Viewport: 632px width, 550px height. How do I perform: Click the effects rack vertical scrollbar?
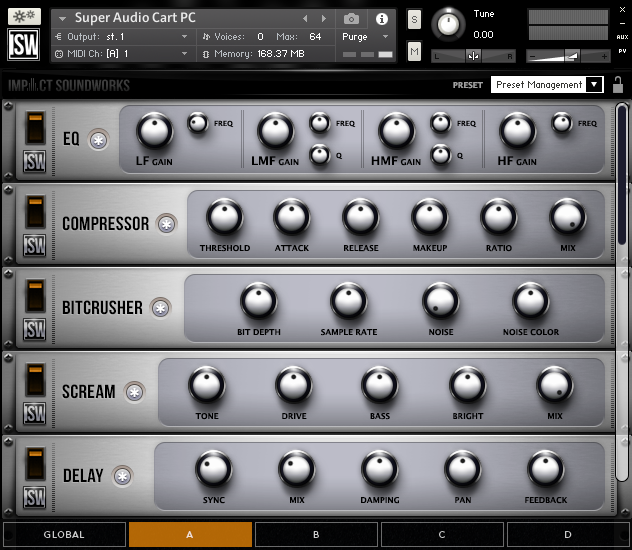point(622,292)
